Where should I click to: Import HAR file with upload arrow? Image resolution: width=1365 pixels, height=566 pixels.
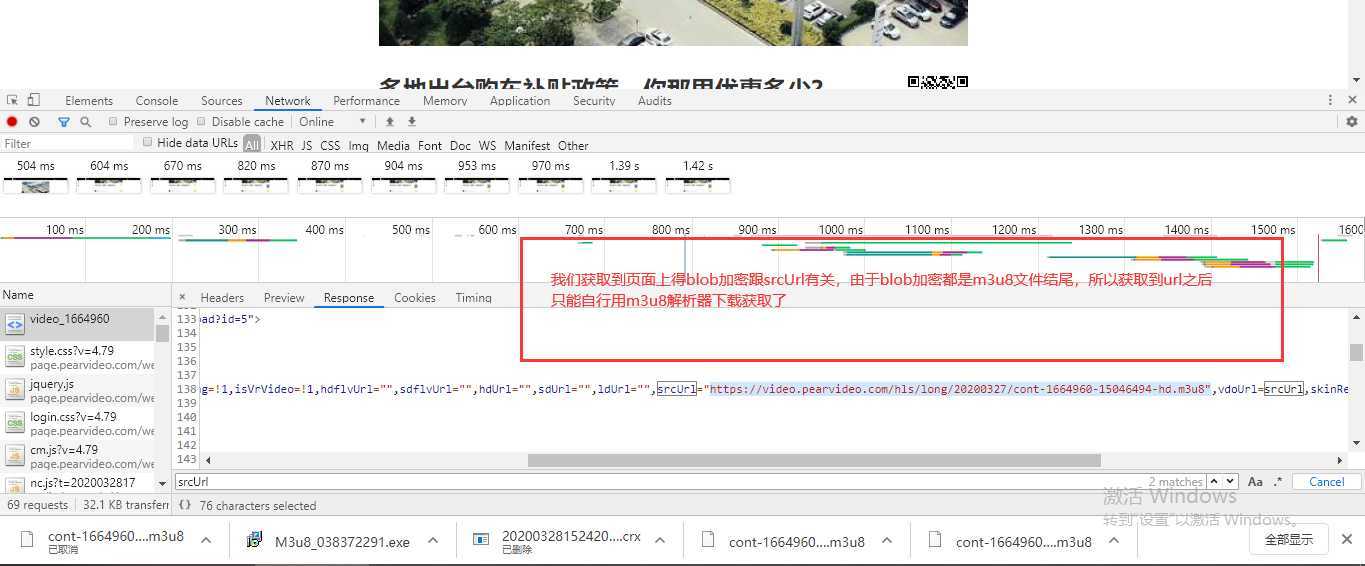tap(390, 122)
